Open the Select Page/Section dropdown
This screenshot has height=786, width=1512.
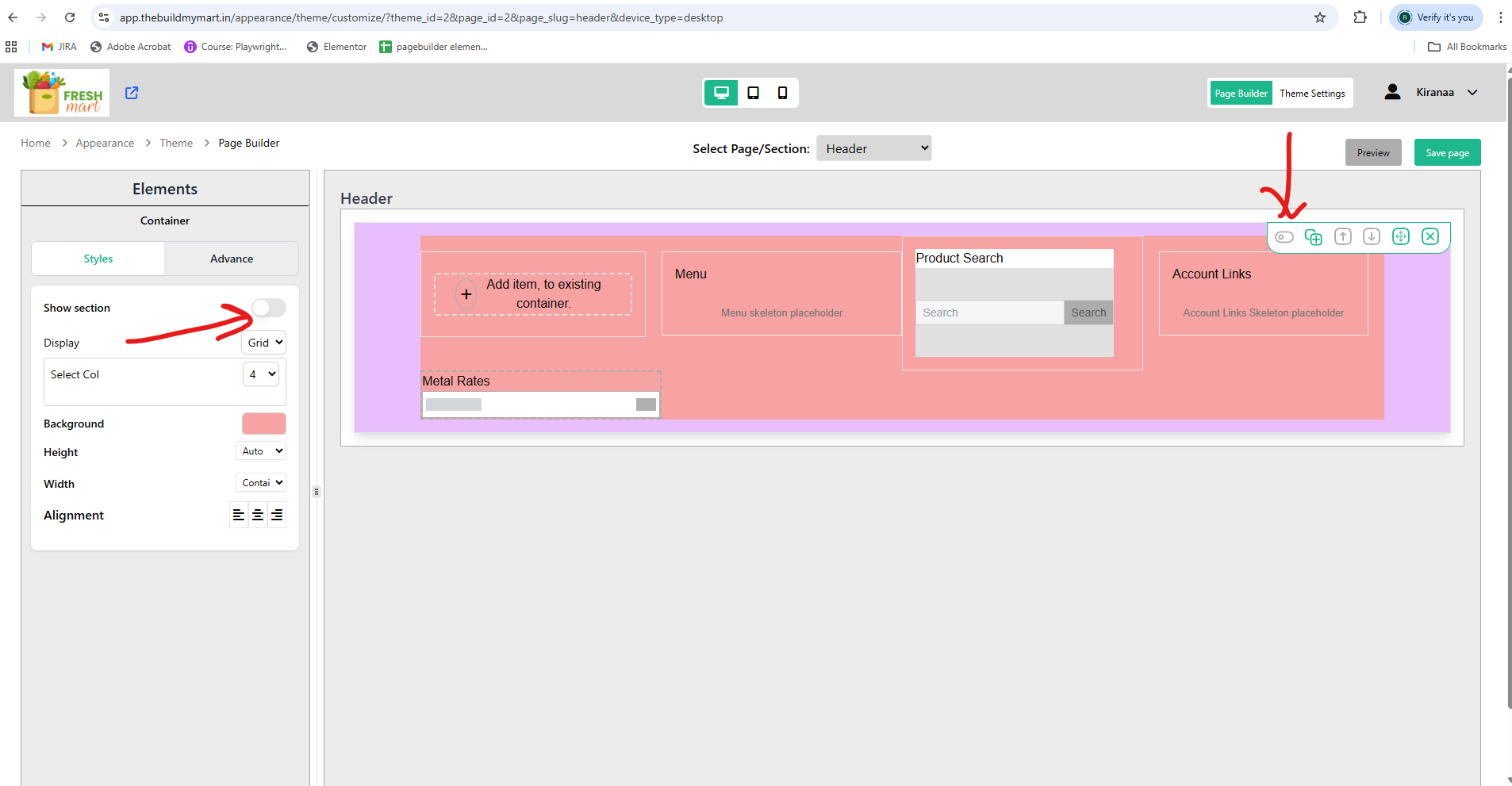(874, 148)
